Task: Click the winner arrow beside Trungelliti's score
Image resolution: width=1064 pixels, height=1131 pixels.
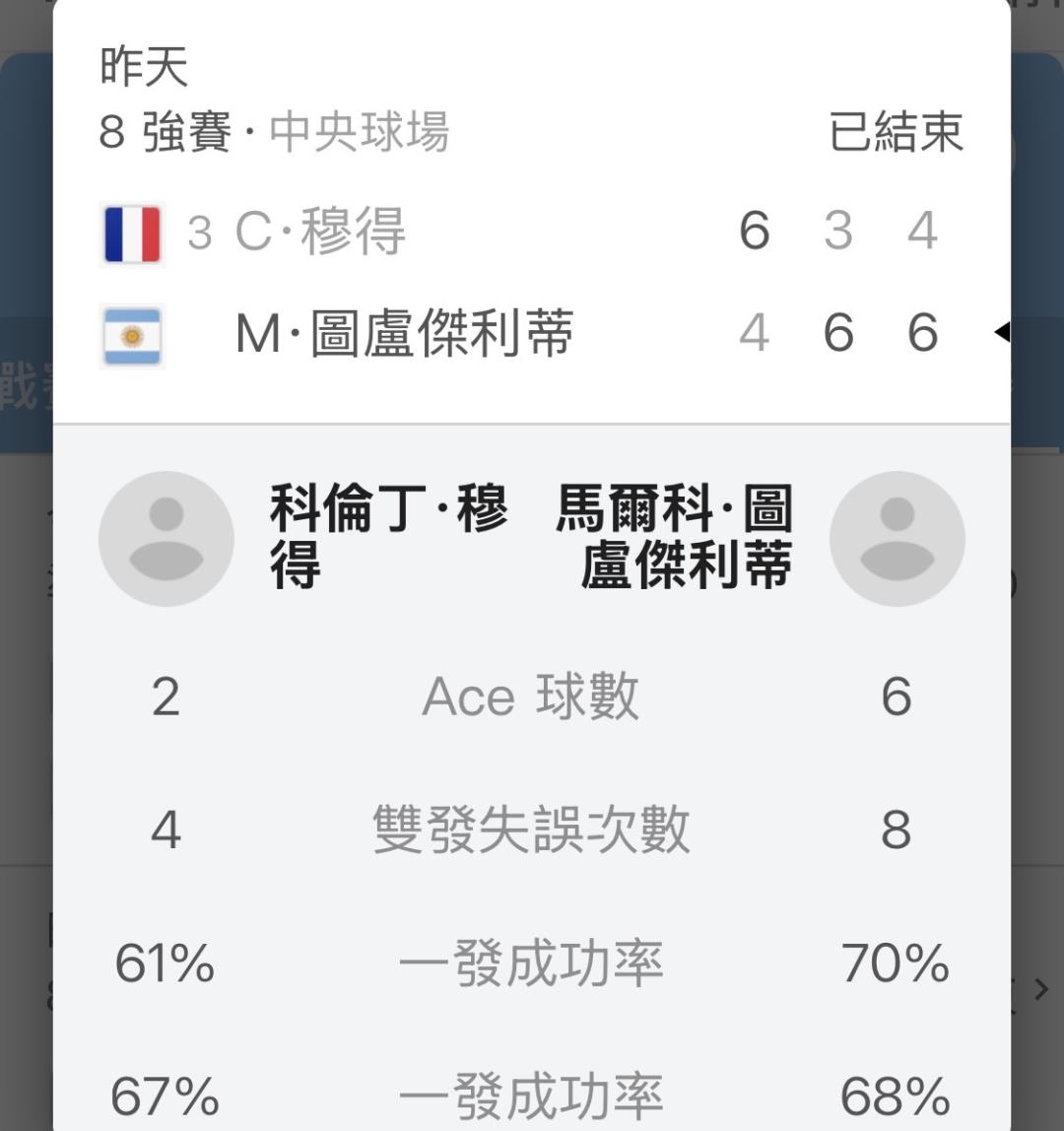Action: point(1002,333)
